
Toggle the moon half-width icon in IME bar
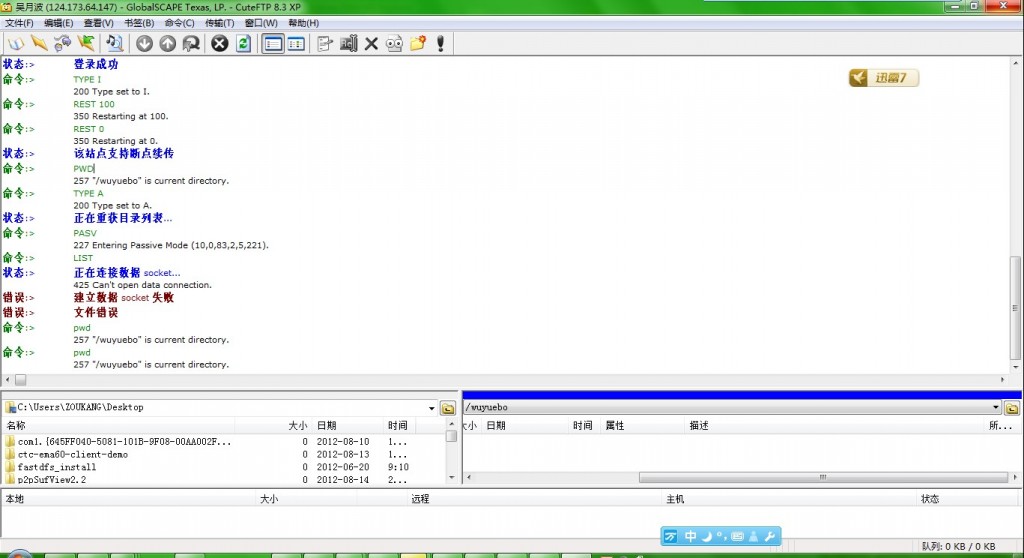click(707, 536)
